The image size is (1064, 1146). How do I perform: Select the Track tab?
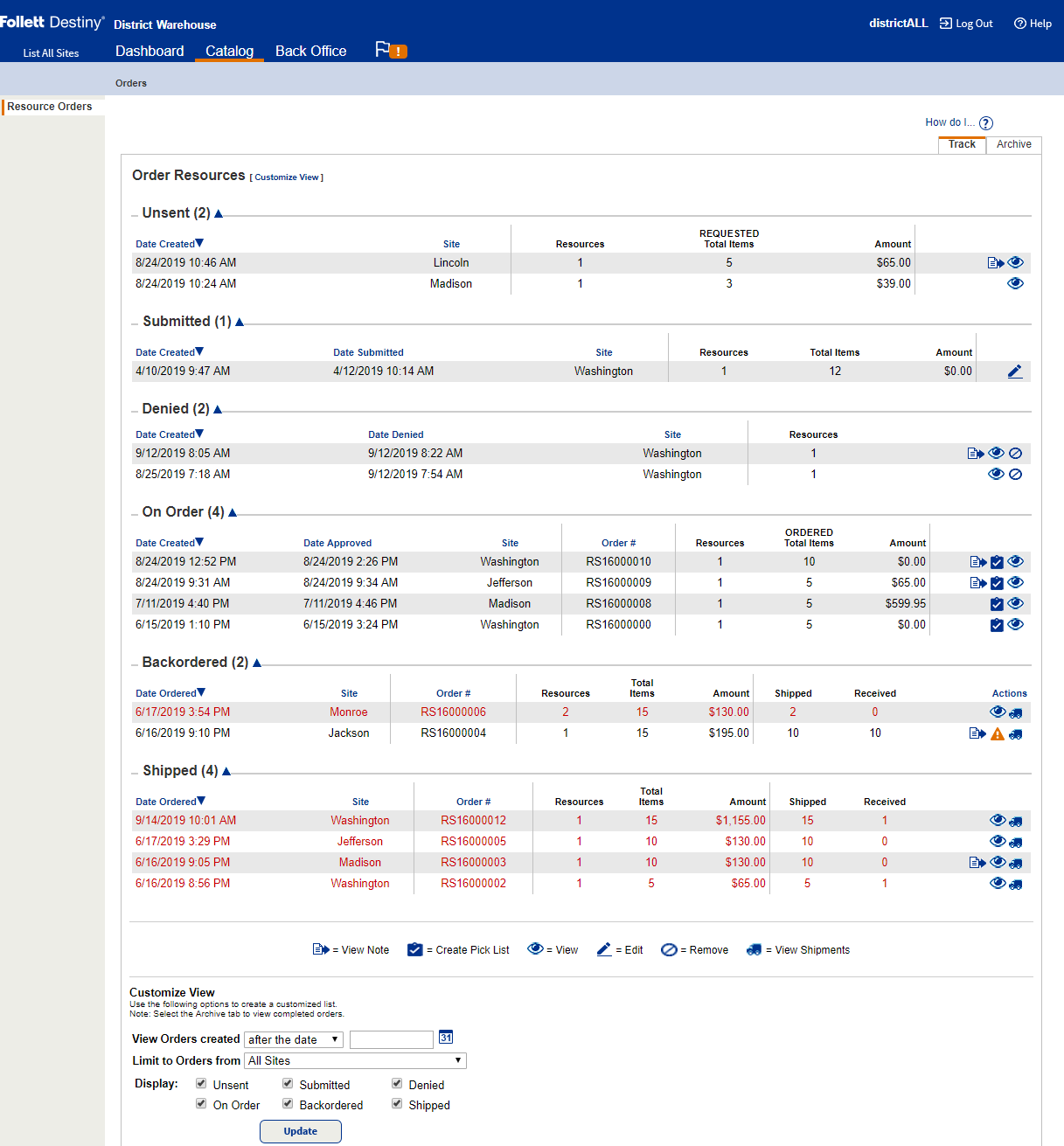pyautogui.click(x=962, y=144)
